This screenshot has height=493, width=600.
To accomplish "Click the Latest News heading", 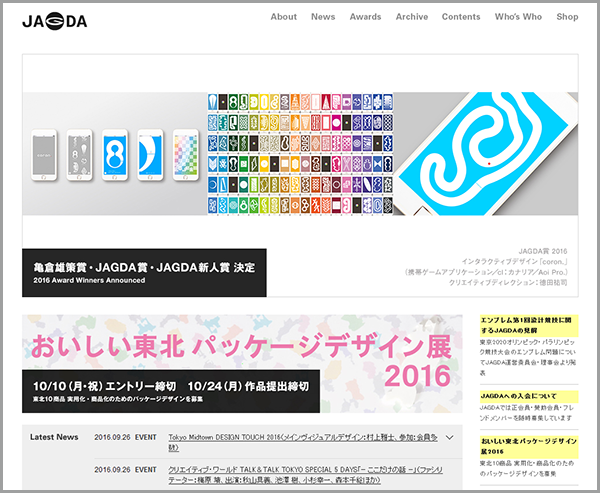I will click(x=54, y=437).
